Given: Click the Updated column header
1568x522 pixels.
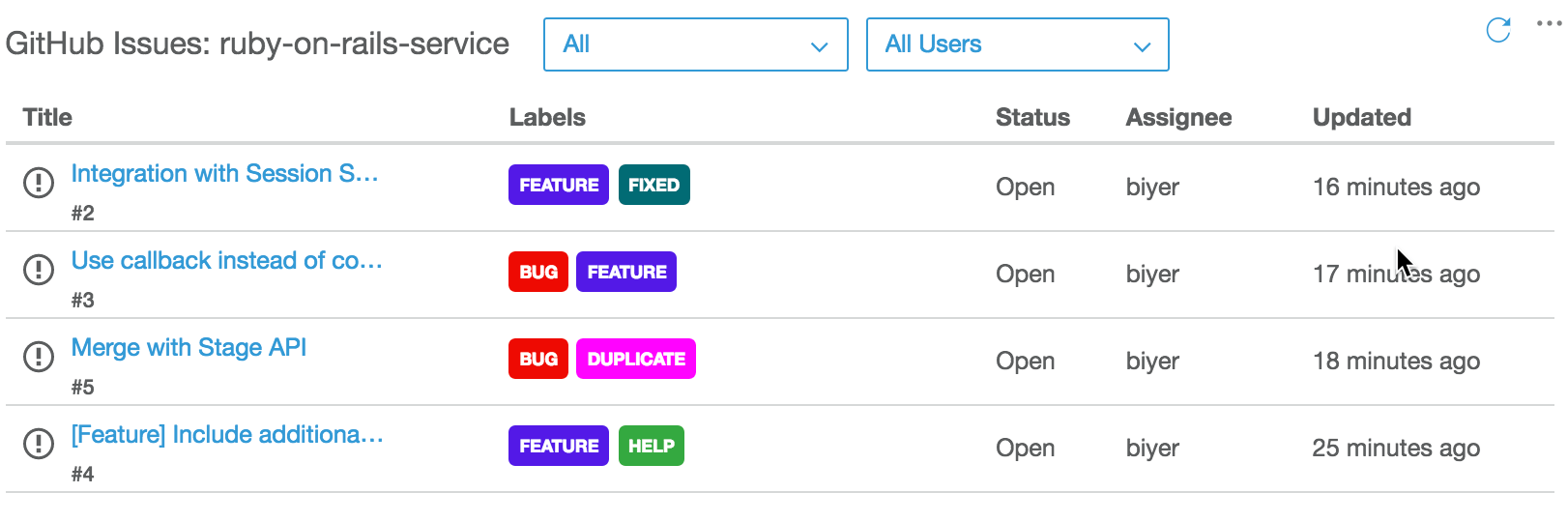Looking at the screenshot, I should click(1361, 117).
